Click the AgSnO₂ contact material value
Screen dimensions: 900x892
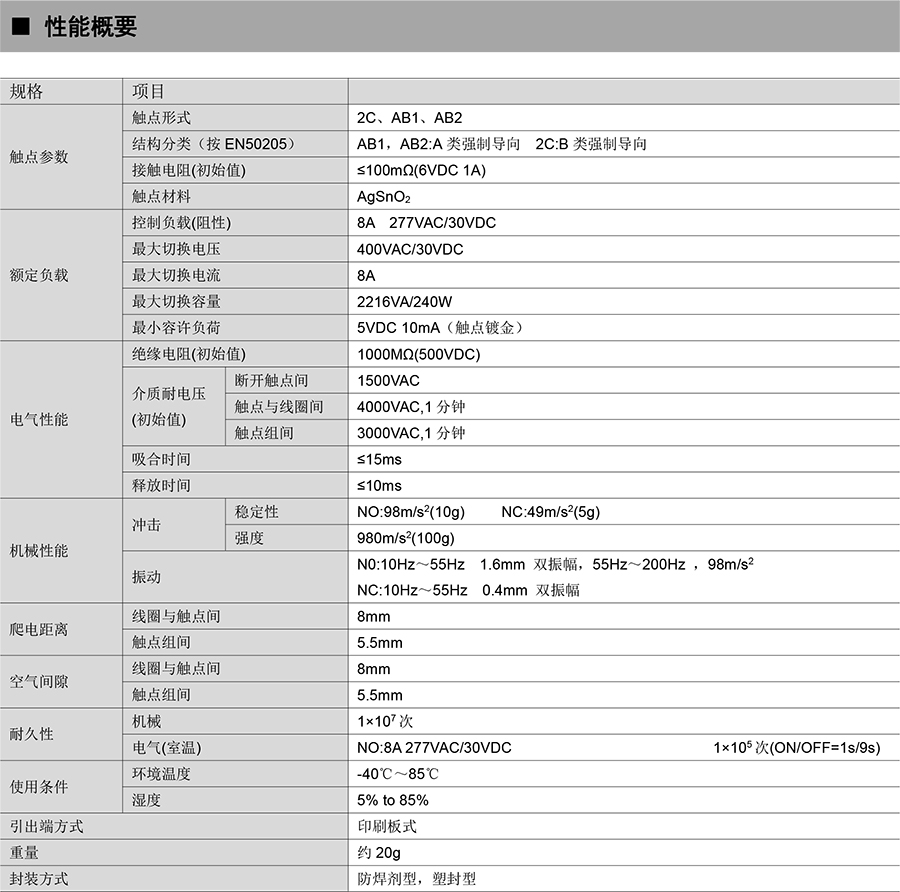click(x=384, y=197)
